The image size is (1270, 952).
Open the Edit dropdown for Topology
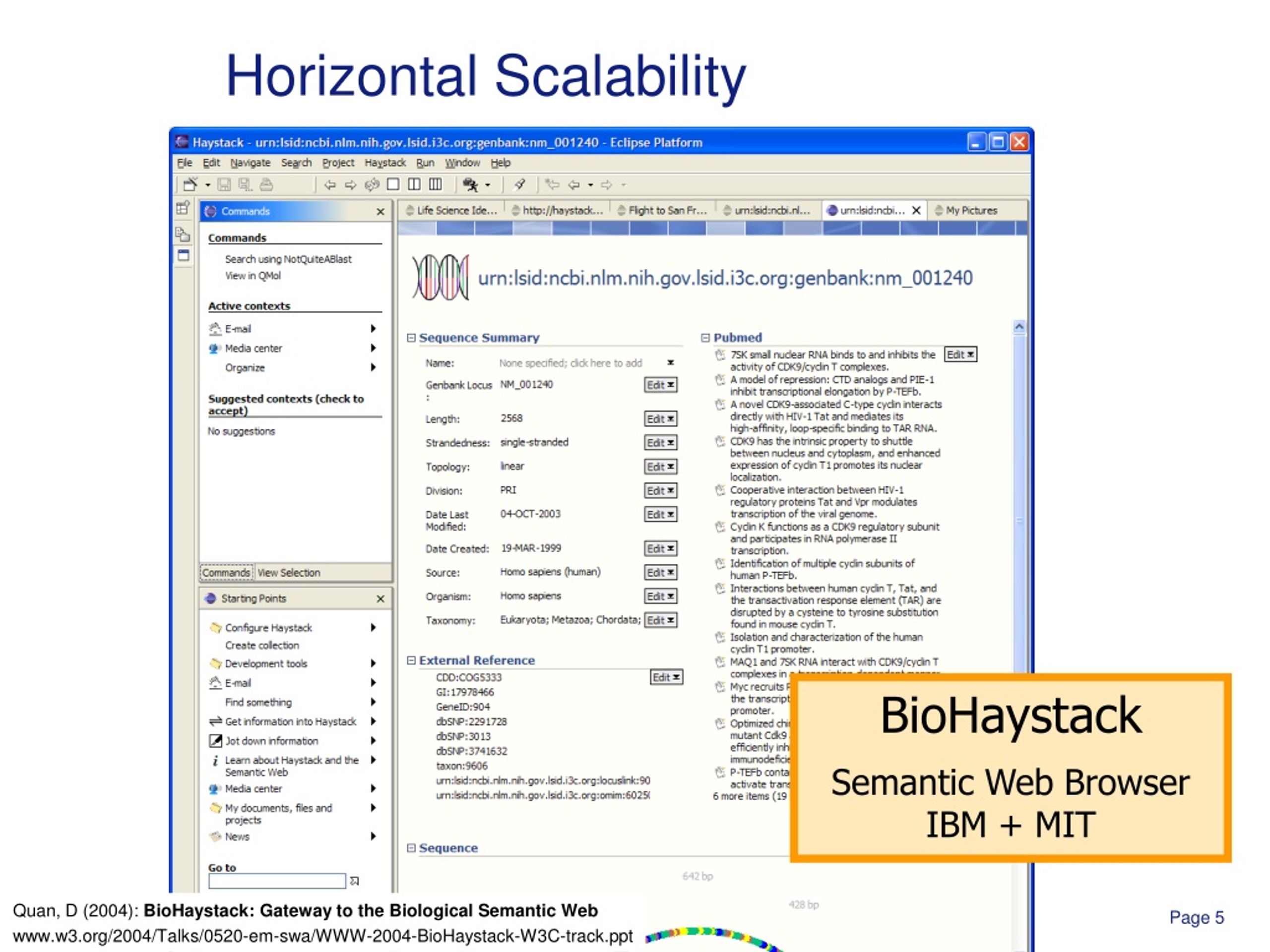tap(660, 466)
